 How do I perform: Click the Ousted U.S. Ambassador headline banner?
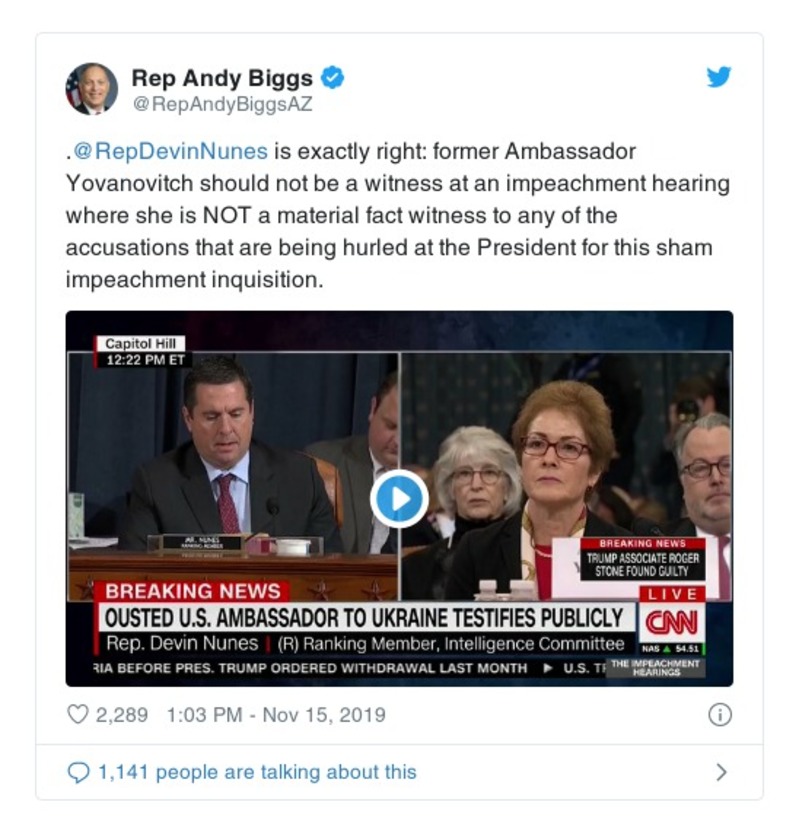point(364,618)
